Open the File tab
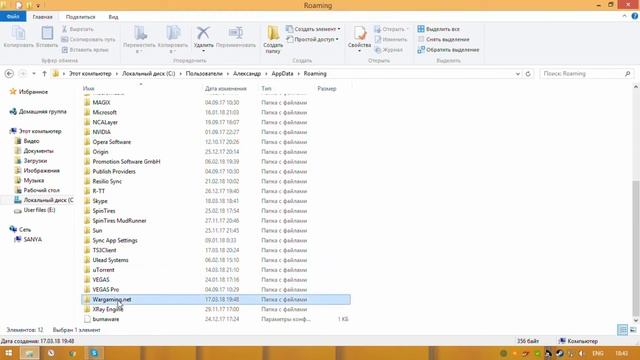 click(13, 17)
